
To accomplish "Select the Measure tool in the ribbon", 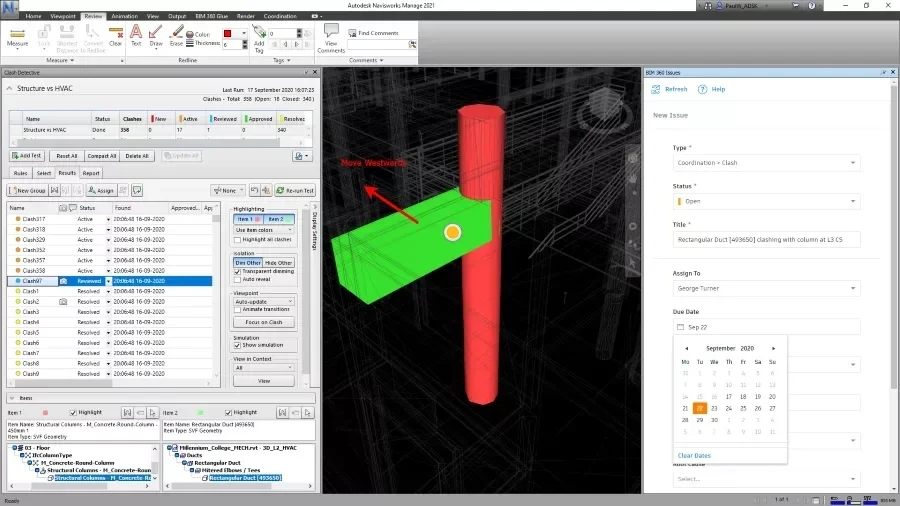I will pos(17,34).
